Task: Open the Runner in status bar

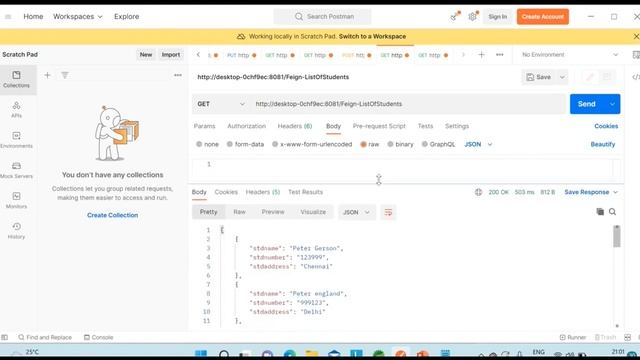Action: pyautogui.click(x=573, y=337)
